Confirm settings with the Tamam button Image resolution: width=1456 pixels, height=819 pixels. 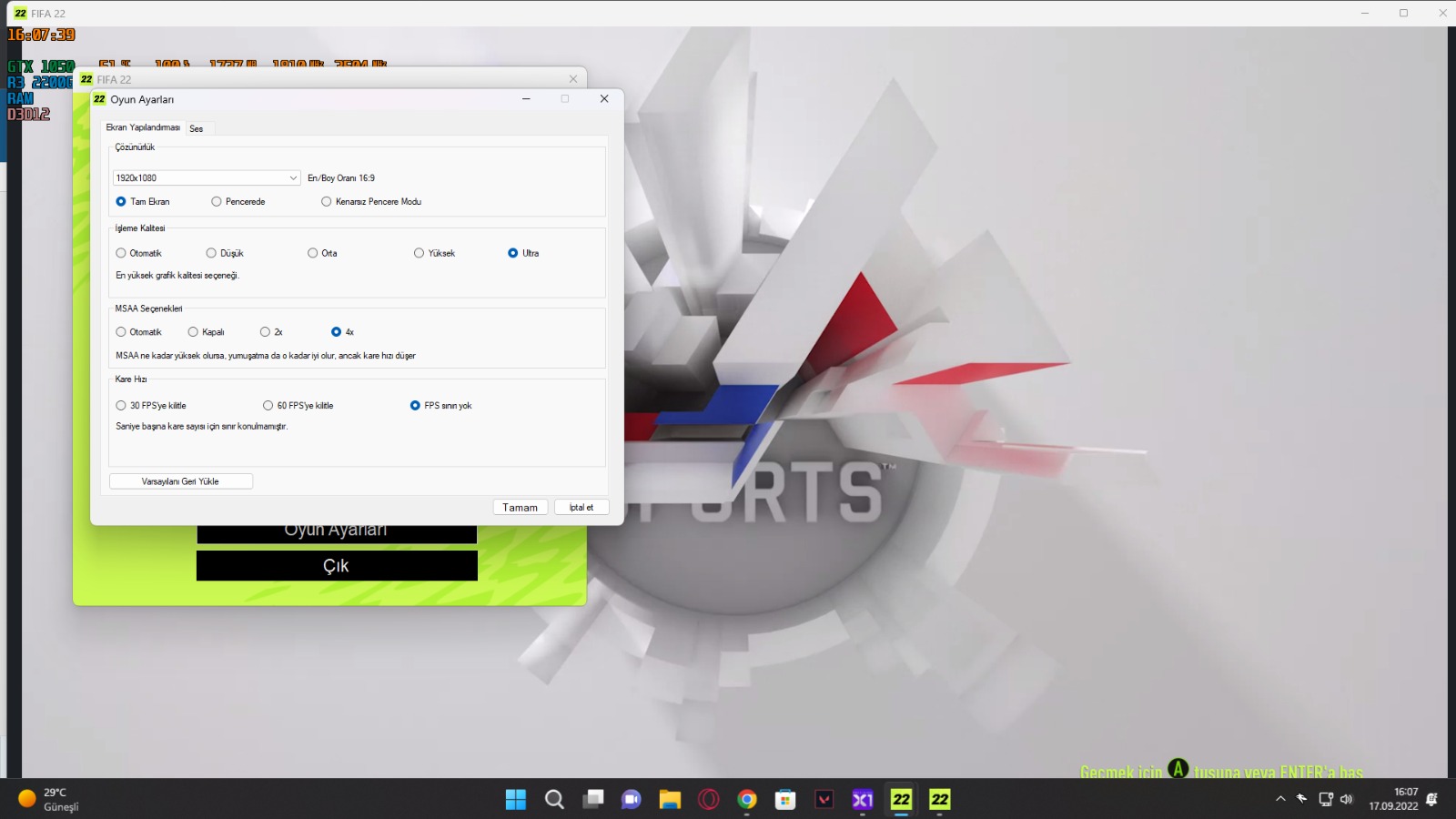521,508
